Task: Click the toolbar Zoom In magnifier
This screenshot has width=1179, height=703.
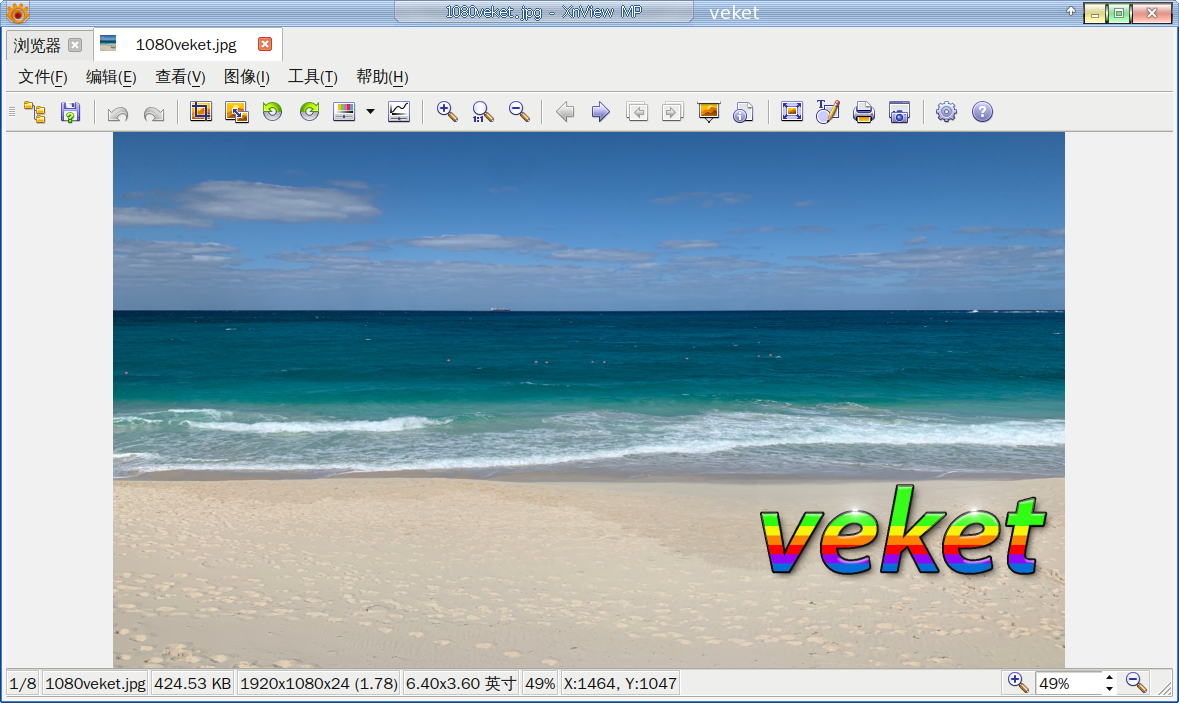Action: click(447, 112)
